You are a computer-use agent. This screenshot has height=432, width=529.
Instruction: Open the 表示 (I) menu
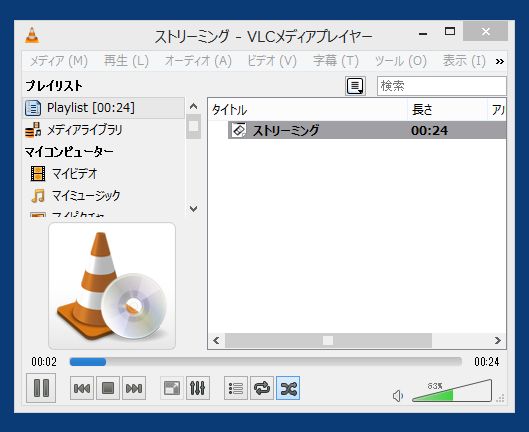[464, 61]
